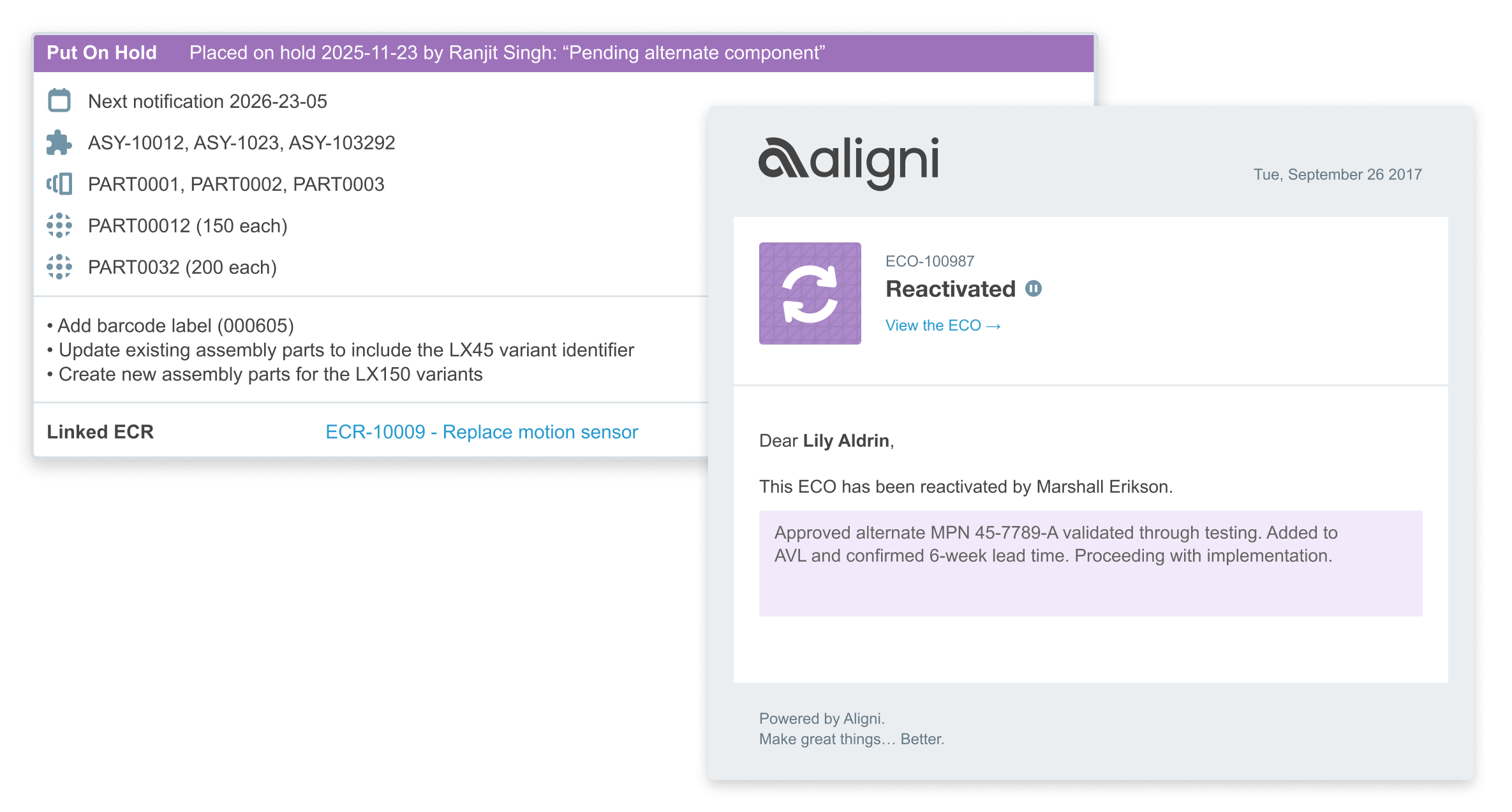Click the puzzle piece assemblies icon
This screenshot has width=1512, height=812.
(59, 142)
